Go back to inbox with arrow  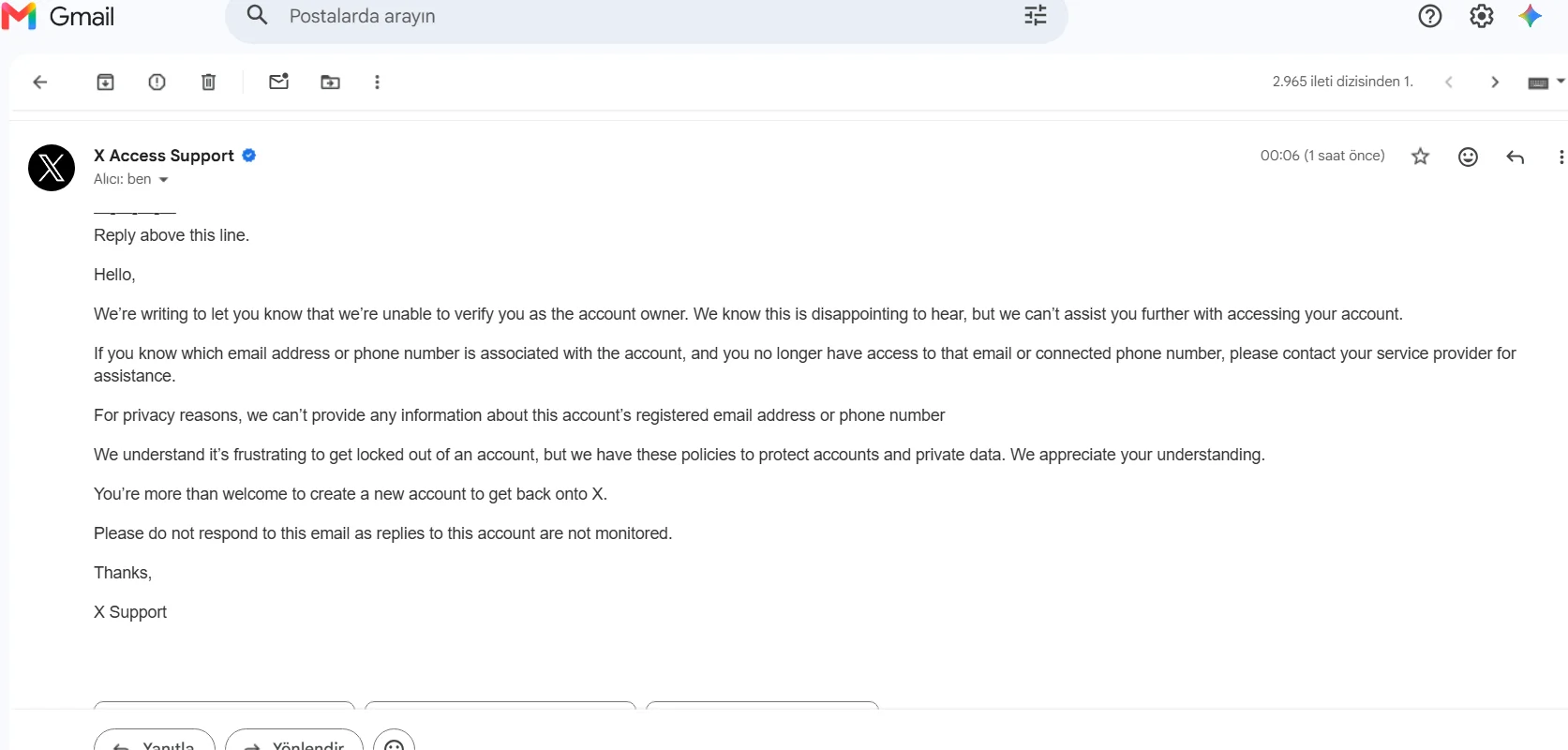click(40, 82)
